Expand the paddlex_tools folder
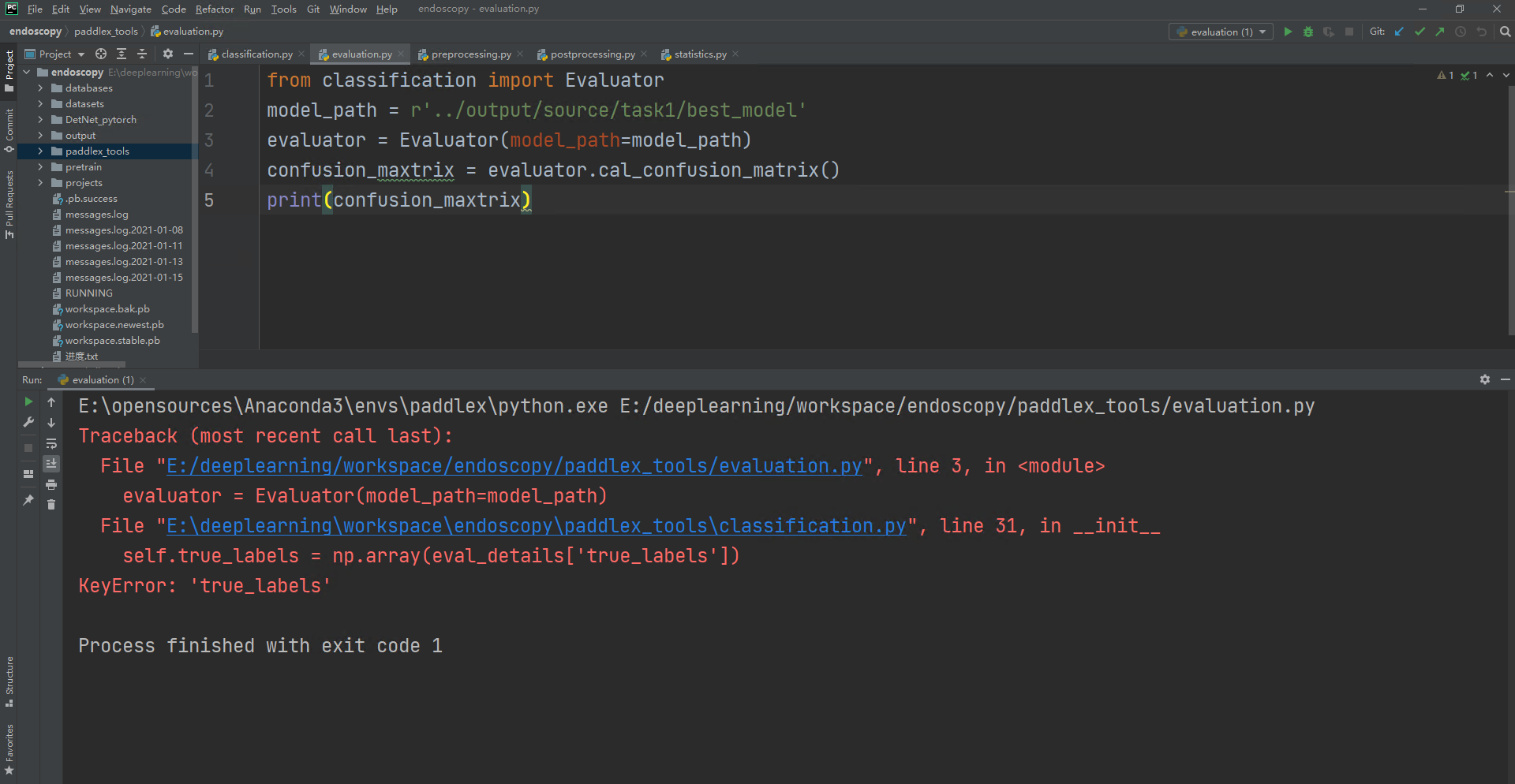Viewport: 1515px width, 784px height. [x=40, y=151]
